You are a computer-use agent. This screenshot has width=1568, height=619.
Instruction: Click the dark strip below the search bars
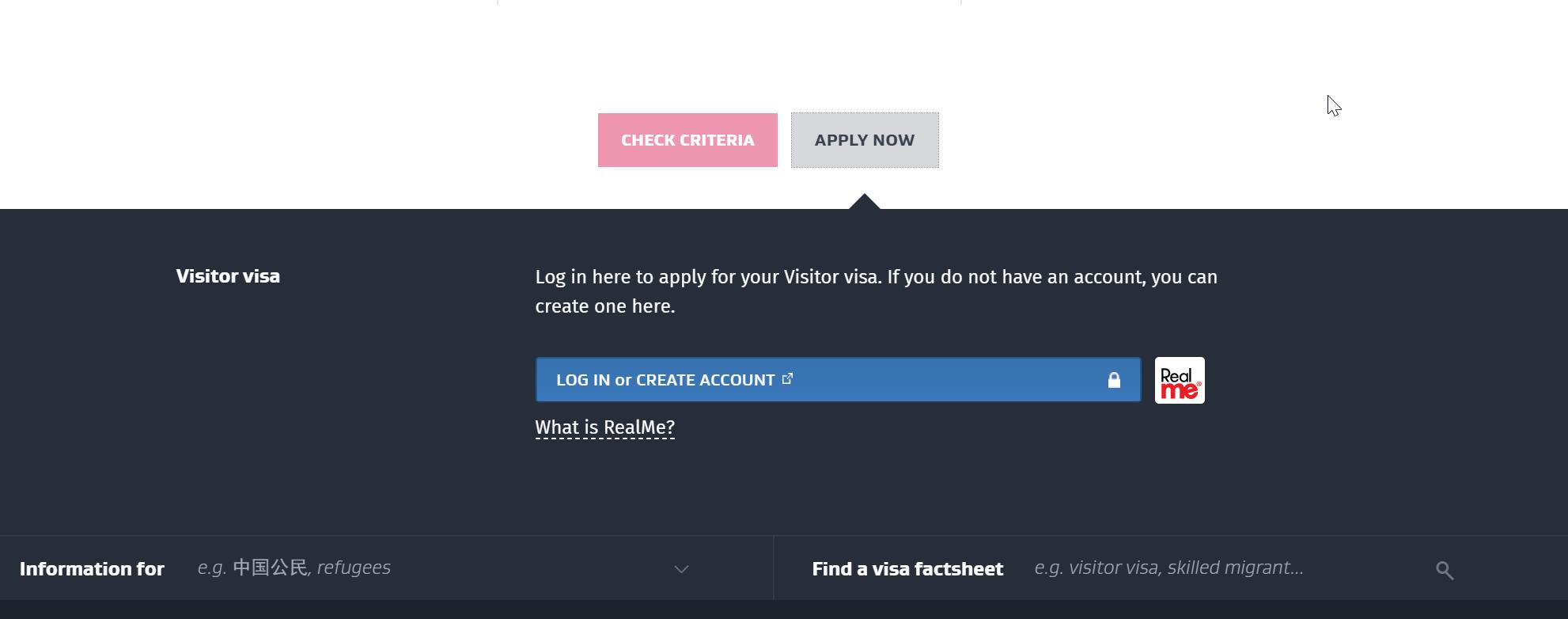pyautogui.click(x=783, y=610)
